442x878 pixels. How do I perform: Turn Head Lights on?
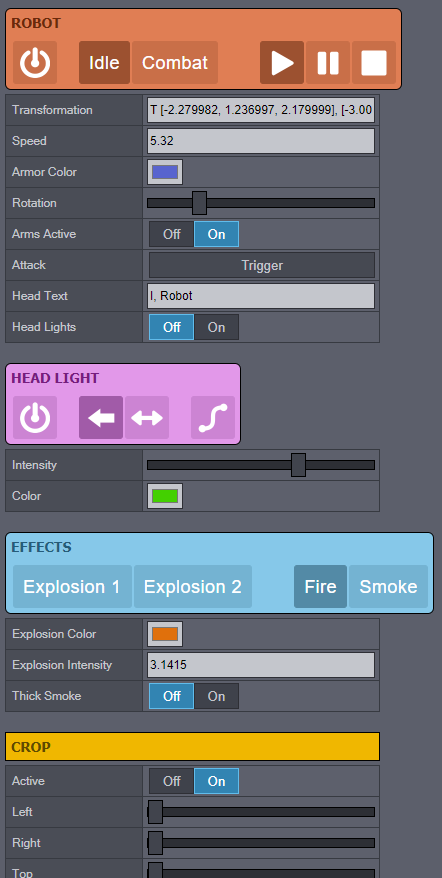point(216,327)
